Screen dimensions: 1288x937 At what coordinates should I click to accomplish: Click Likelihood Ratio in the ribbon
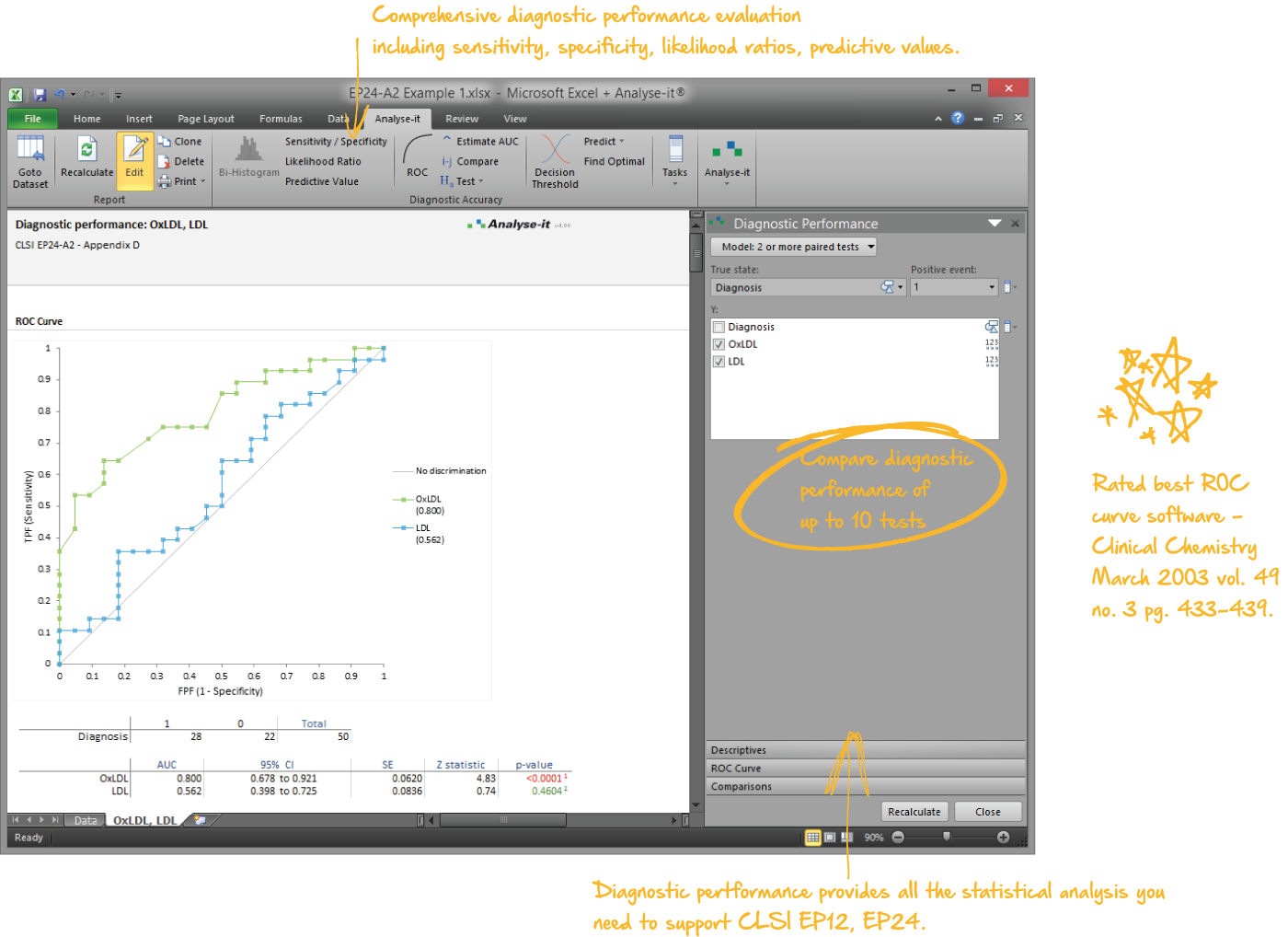point(323,162)
